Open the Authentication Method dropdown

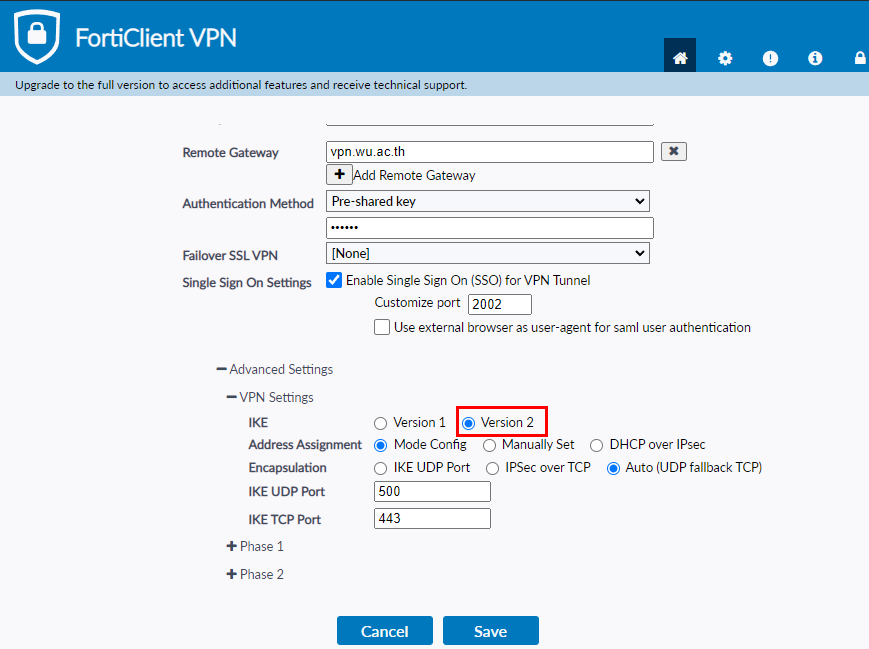tap(488, 201)
